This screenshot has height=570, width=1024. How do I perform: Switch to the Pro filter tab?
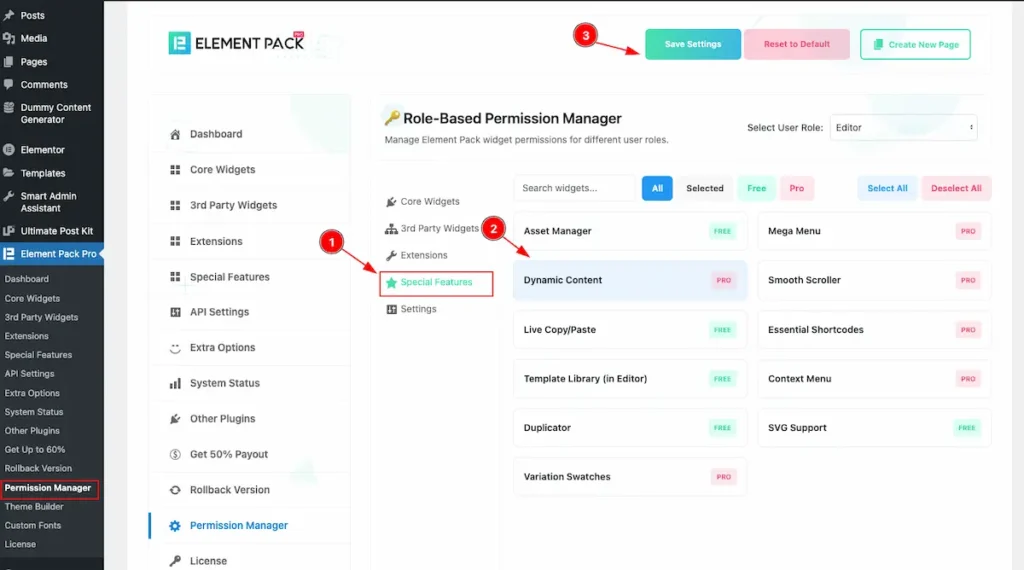[796, 188]
